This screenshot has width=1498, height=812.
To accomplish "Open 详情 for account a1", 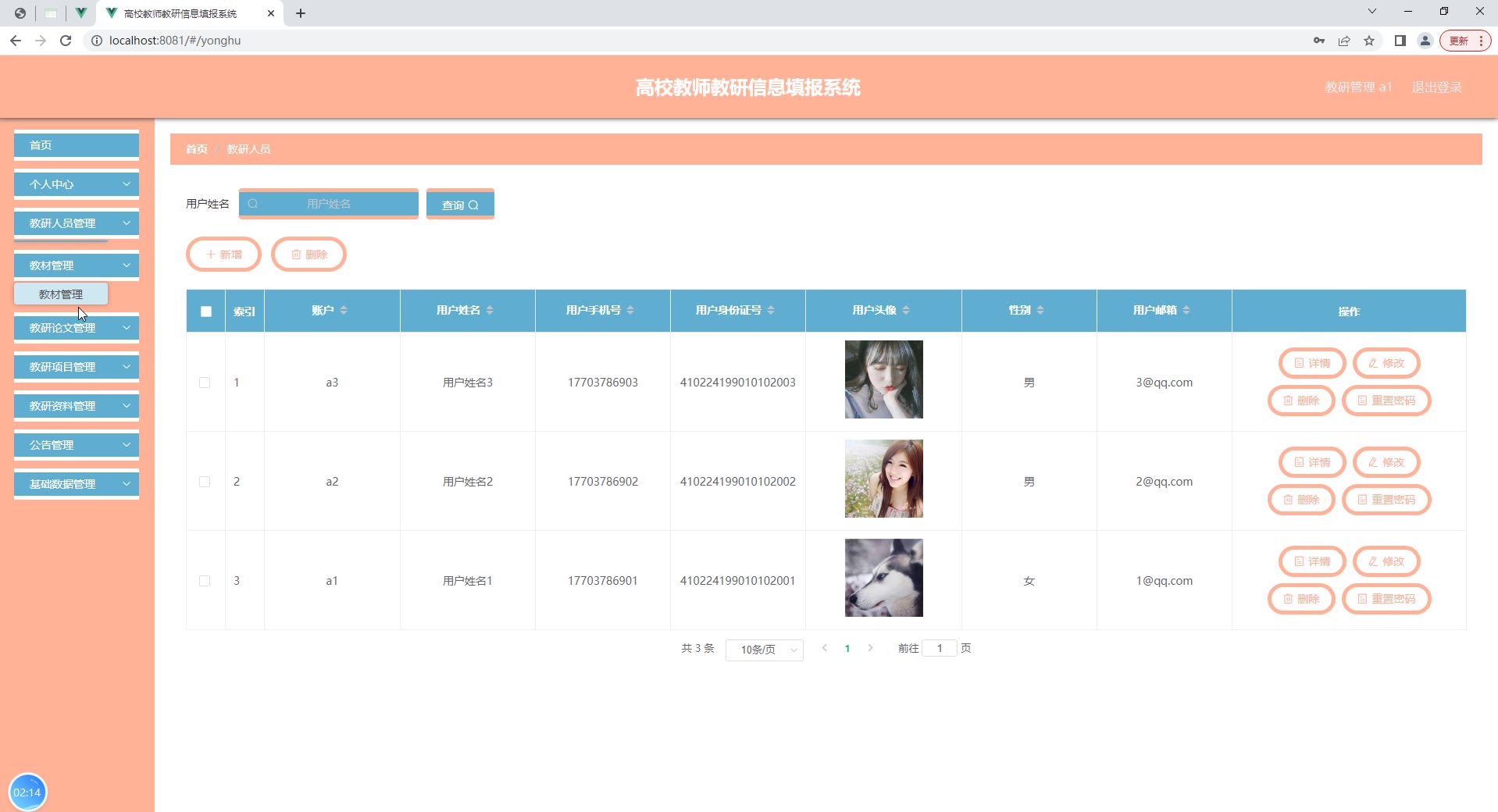I will point(1312,561).
